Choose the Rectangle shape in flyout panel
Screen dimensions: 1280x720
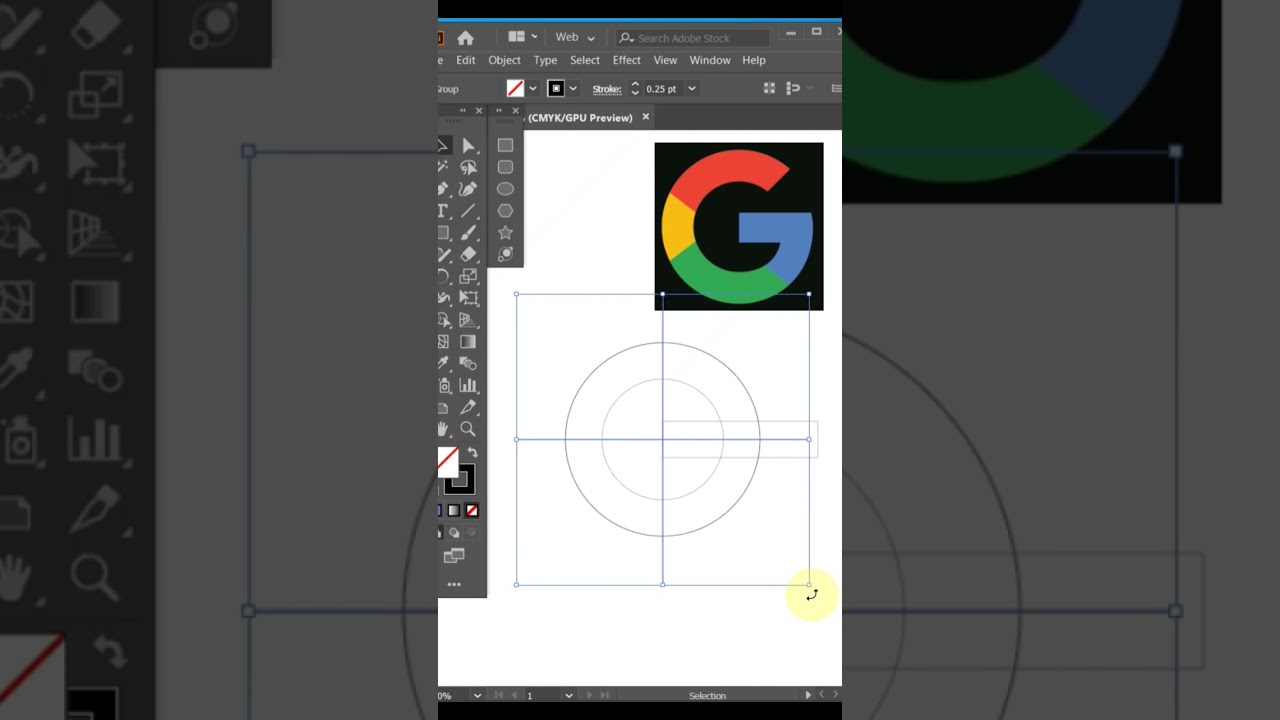505,145
